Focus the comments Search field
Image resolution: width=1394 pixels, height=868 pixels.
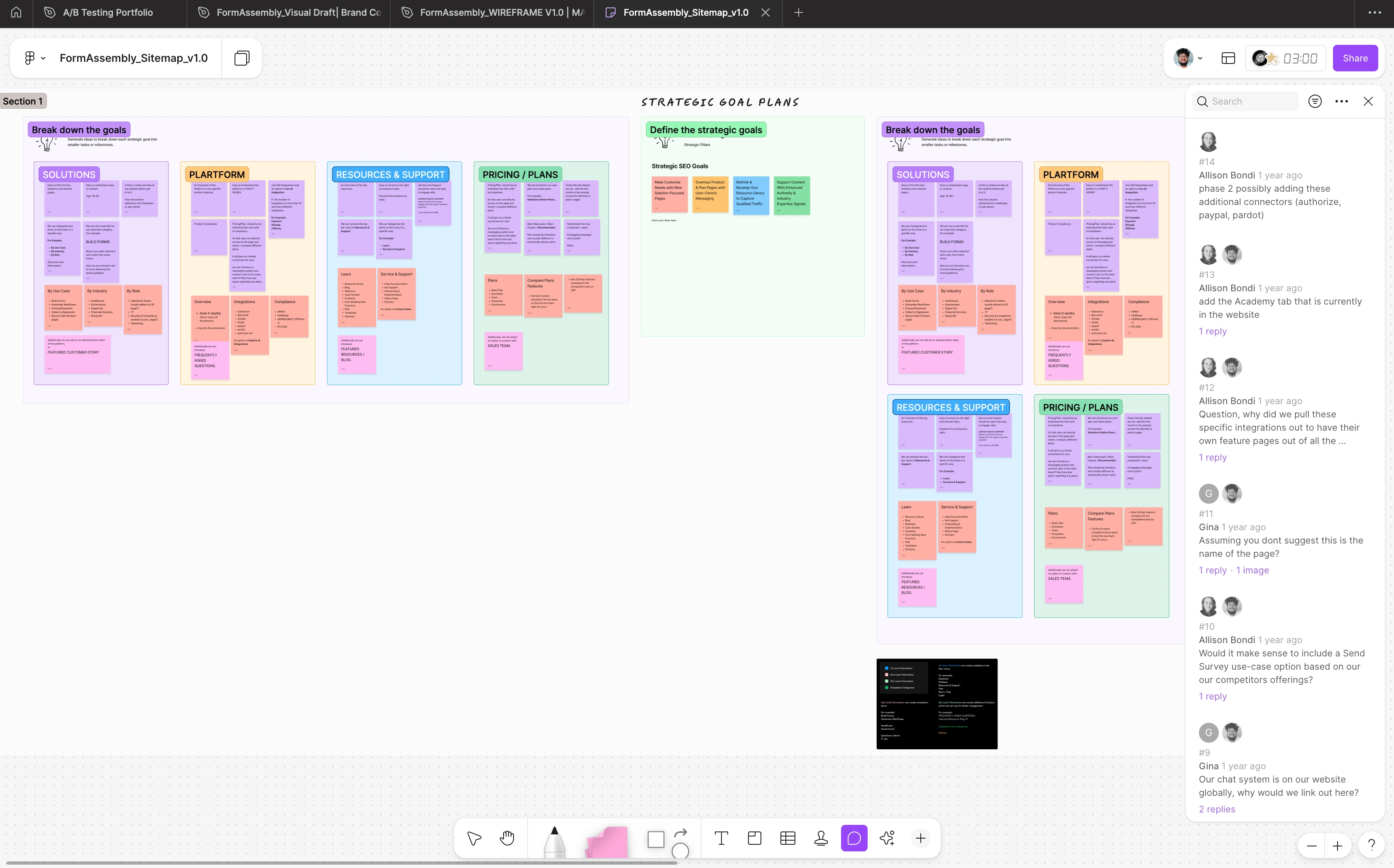pos(1245,102)
